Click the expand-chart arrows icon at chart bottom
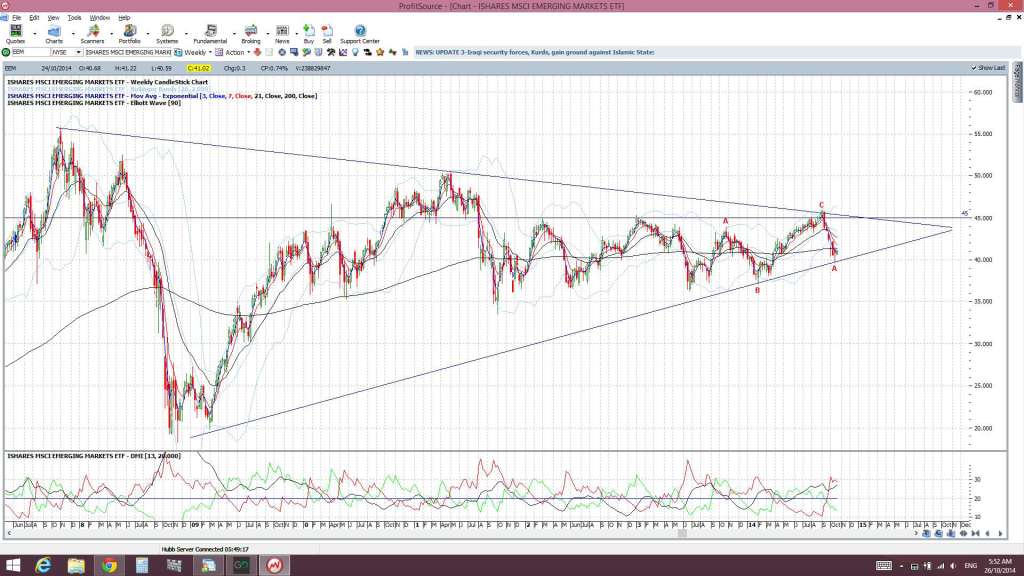This screenshot has width=1024, height=576. 963,533
